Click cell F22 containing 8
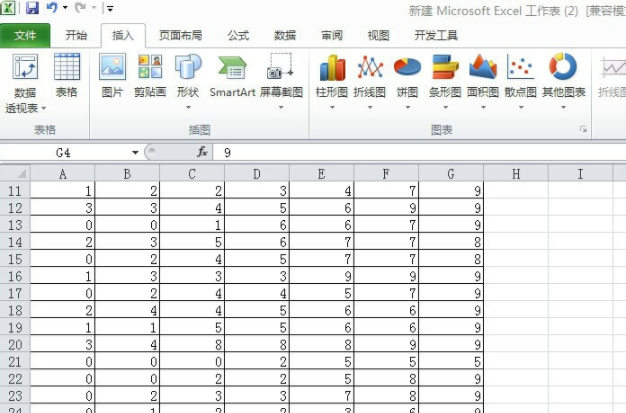This screenshot has width=626, height=413. (386, 379)
